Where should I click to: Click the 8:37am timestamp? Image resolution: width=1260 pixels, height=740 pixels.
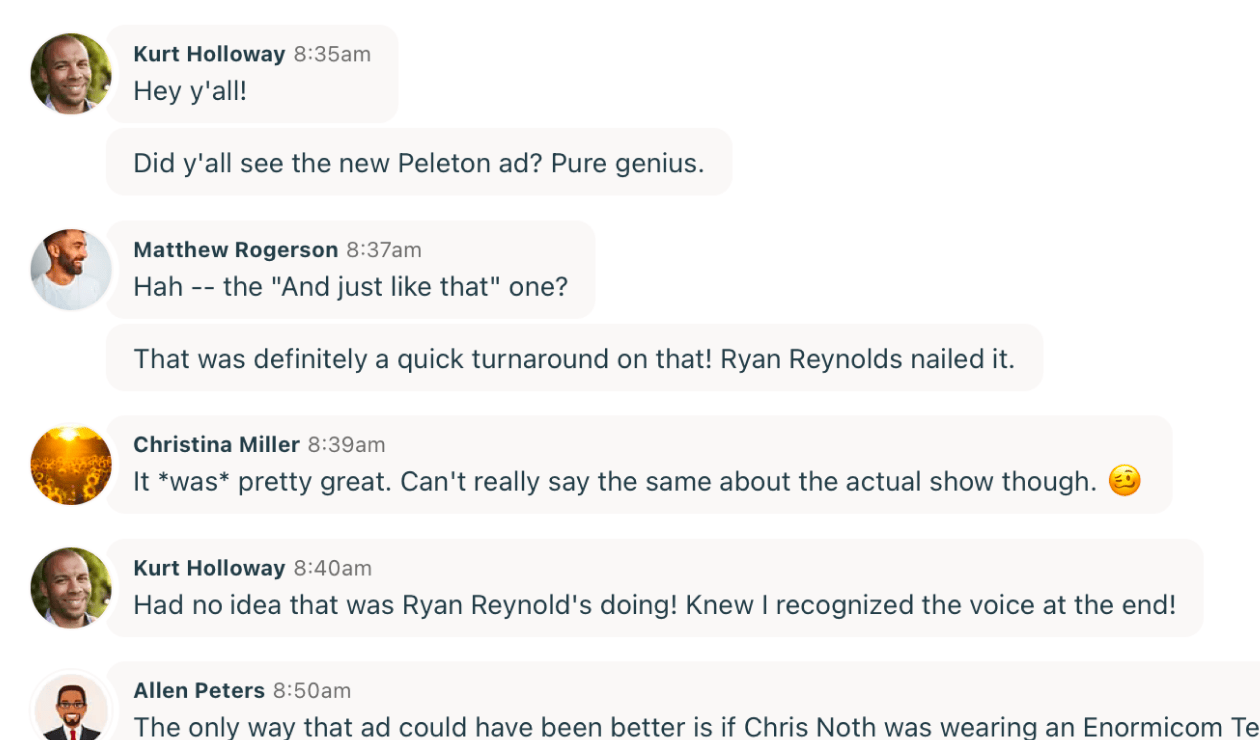(x=384, y=250)
